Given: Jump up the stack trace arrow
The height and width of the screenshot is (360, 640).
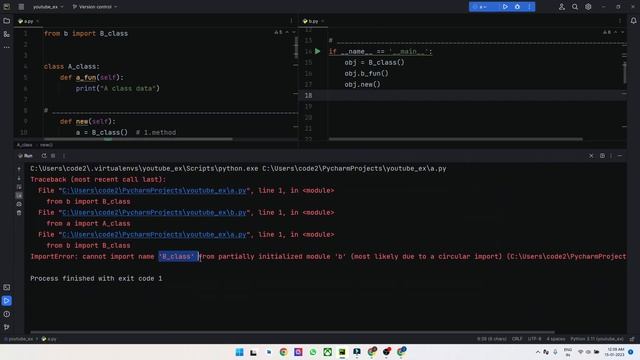Looking at the screenshot, I should [19, 169].
